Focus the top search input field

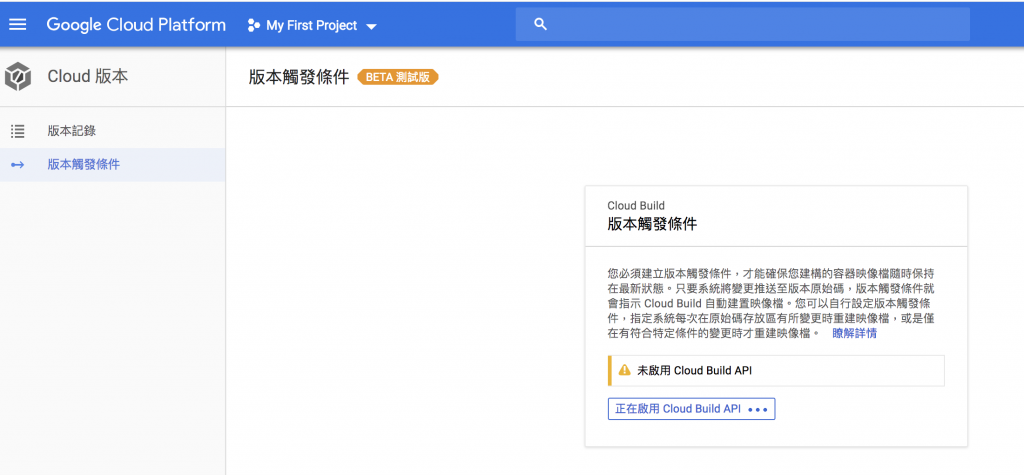[743, 25]
